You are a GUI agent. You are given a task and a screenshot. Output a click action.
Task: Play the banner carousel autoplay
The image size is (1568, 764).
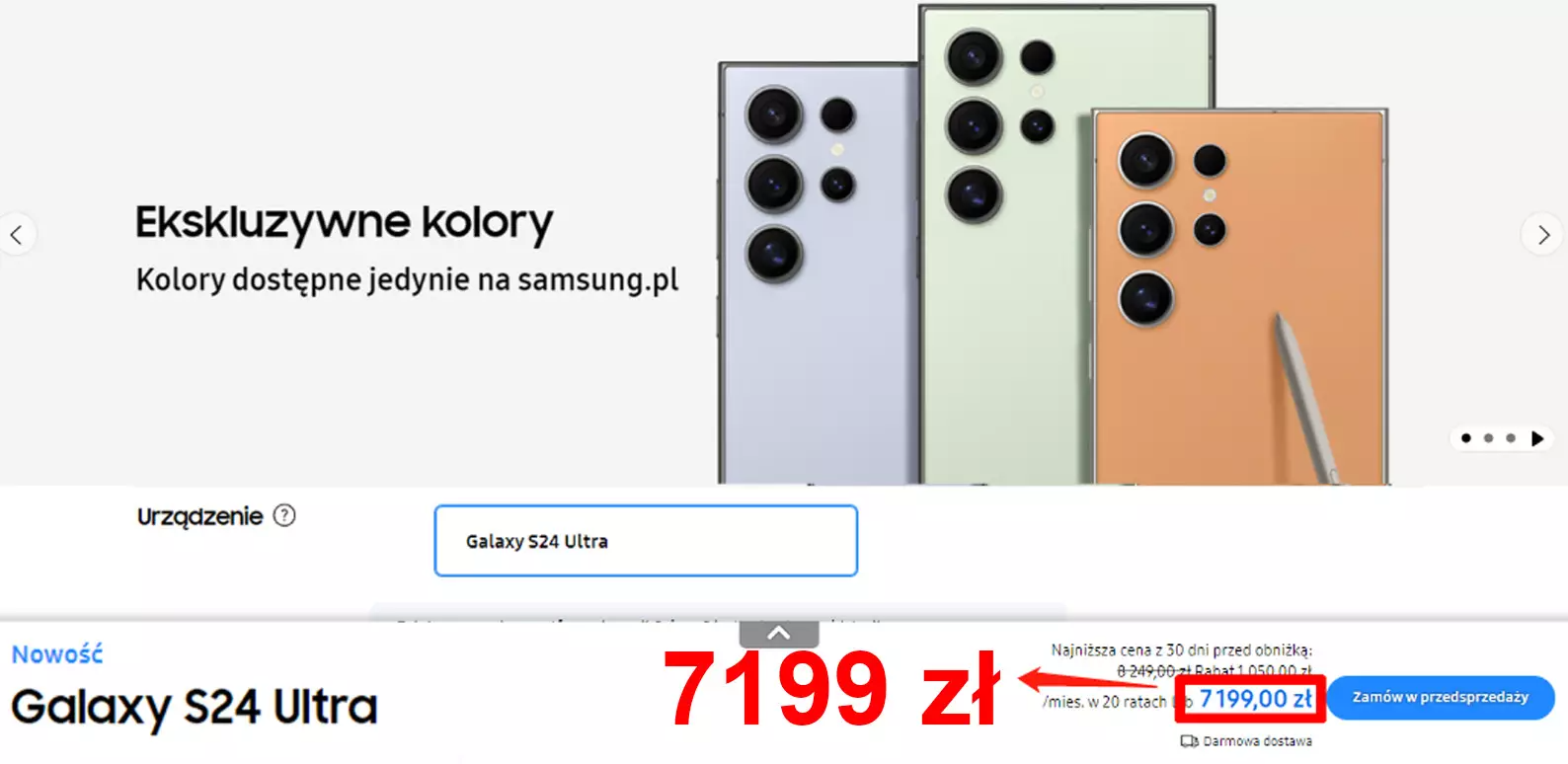1537,438
